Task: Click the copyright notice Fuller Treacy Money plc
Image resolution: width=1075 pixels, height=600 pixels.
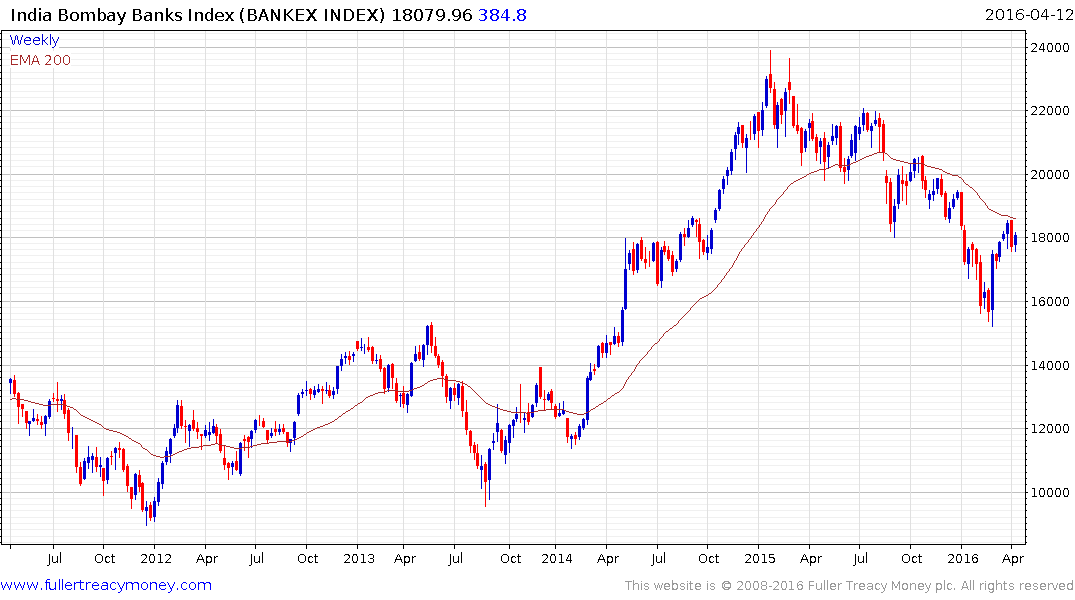Action: tap(849, 586)
